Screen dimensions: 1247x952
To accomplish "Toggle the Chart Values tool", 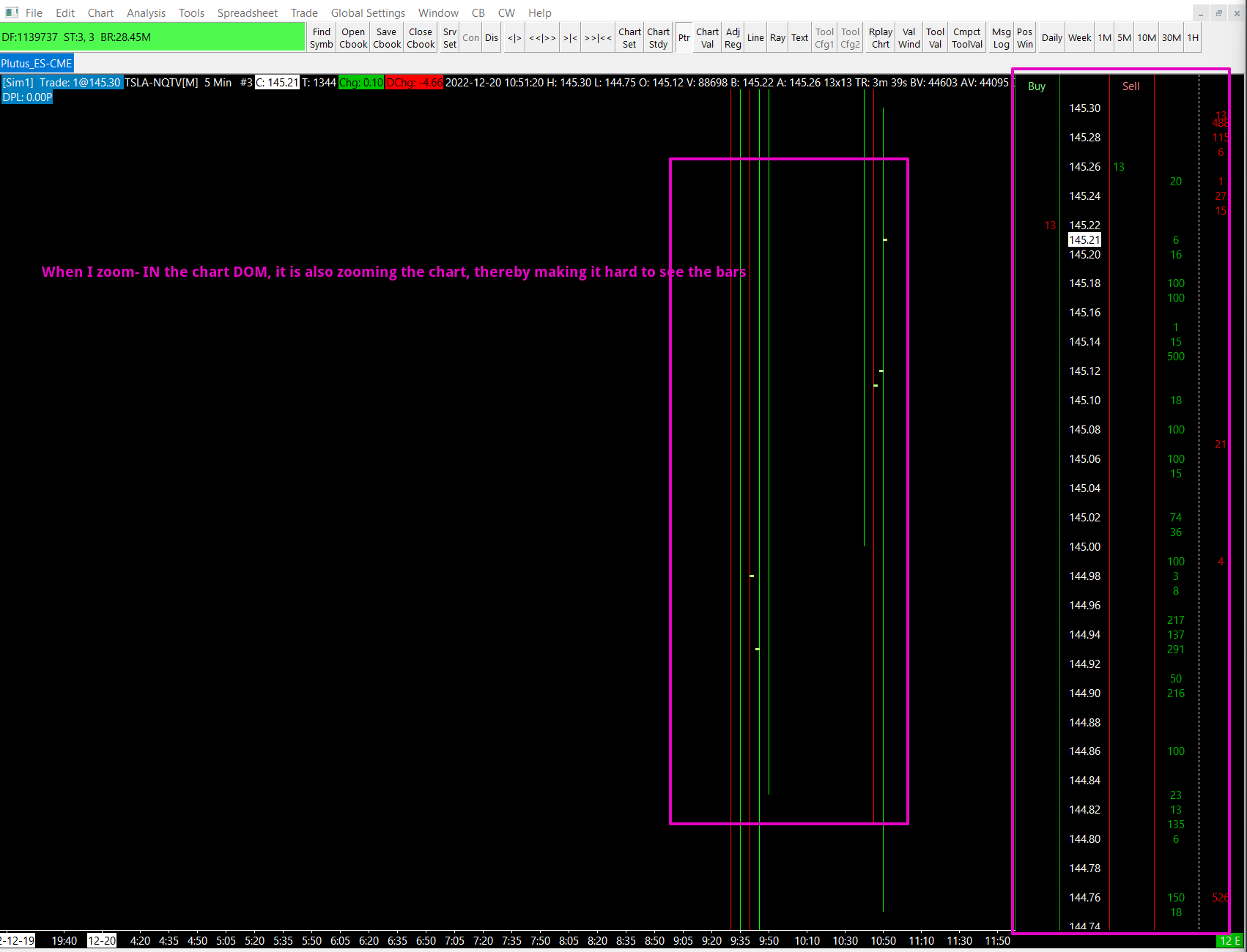I will 707,38.
